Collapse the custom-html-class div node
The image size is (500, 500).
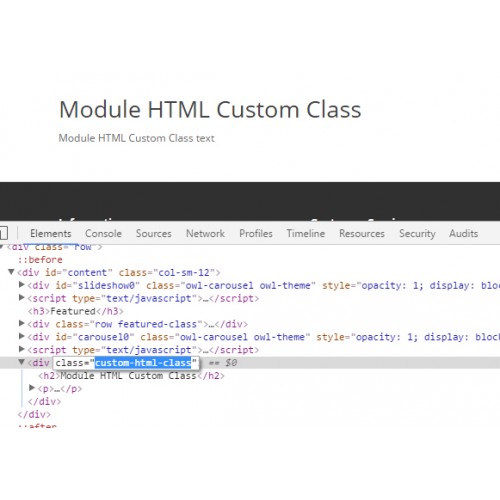pyautogui.click(x=22, y=362)
